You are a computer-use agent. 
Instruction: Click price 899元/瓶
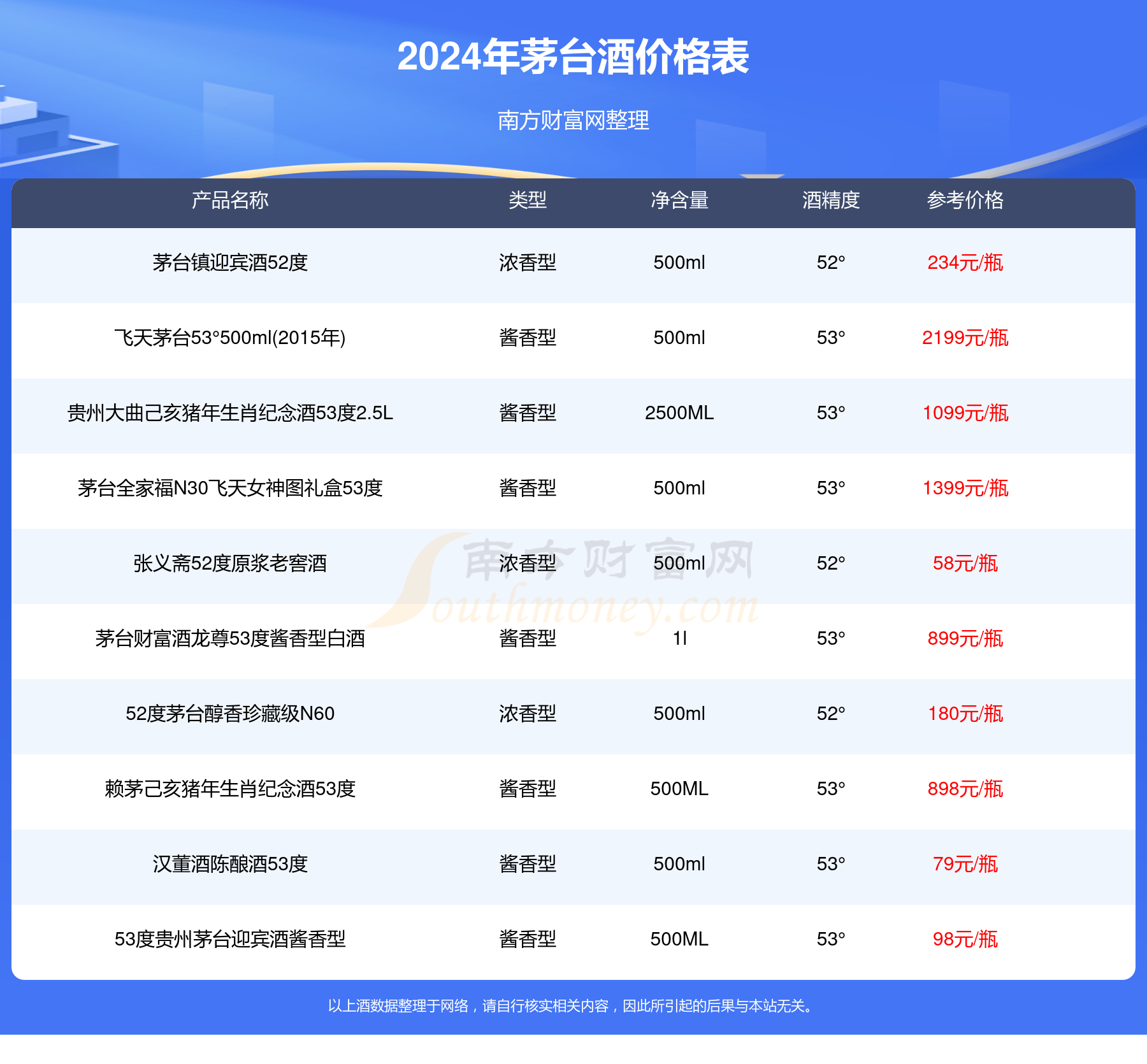click(x=965, y=638)
